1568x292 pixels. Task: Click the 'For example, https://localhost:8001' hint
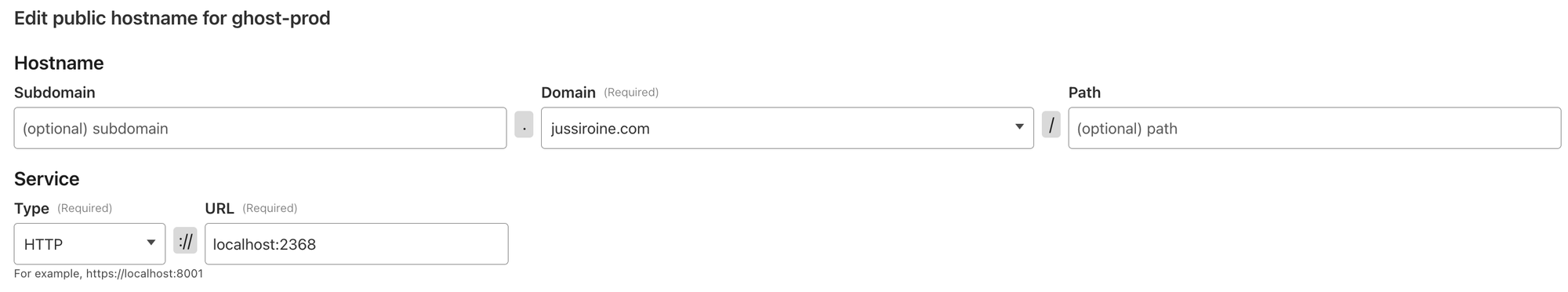pos(109,274)
